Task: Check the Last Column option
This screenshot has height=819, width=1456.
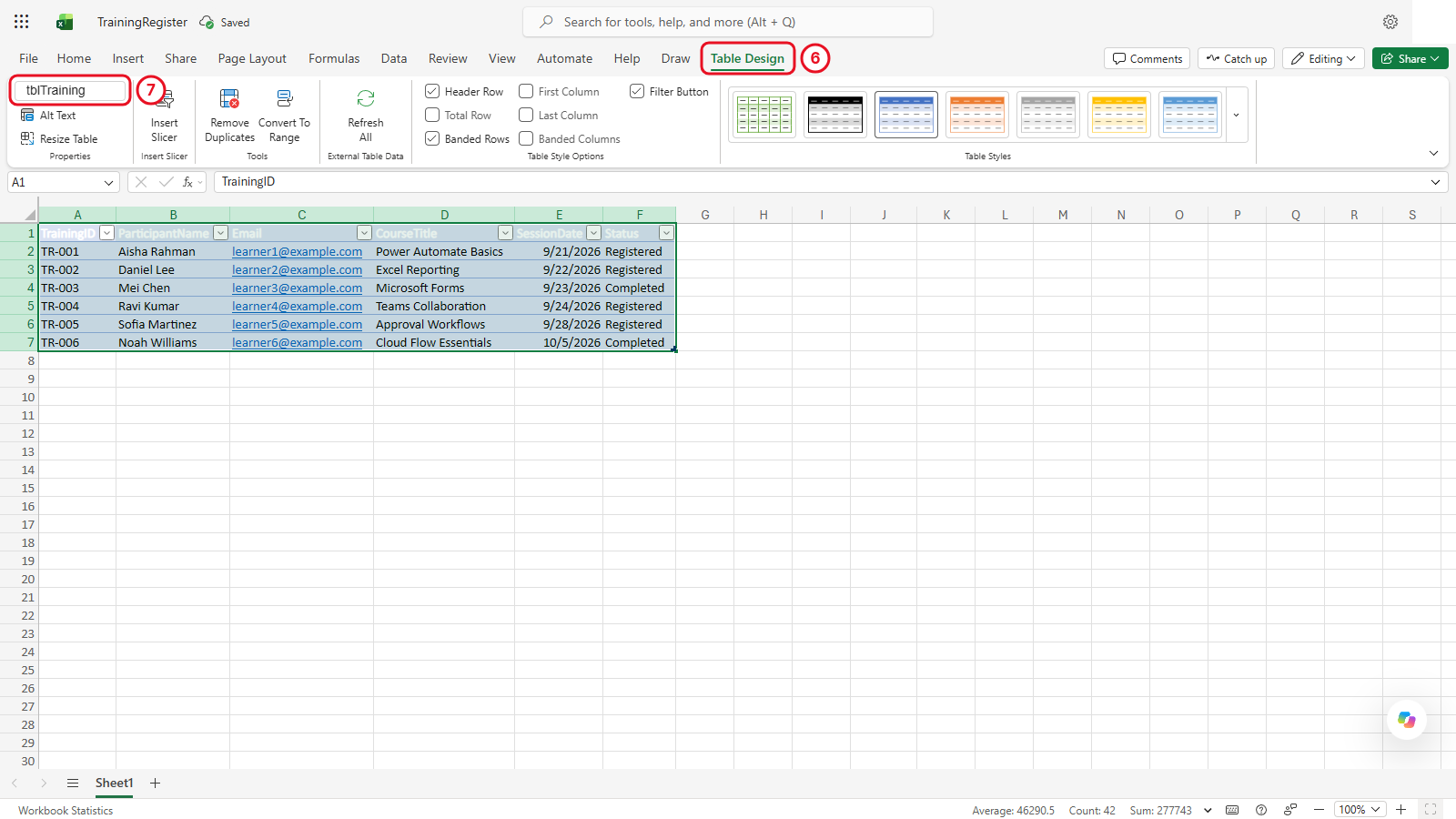Action: pos(526,115)
